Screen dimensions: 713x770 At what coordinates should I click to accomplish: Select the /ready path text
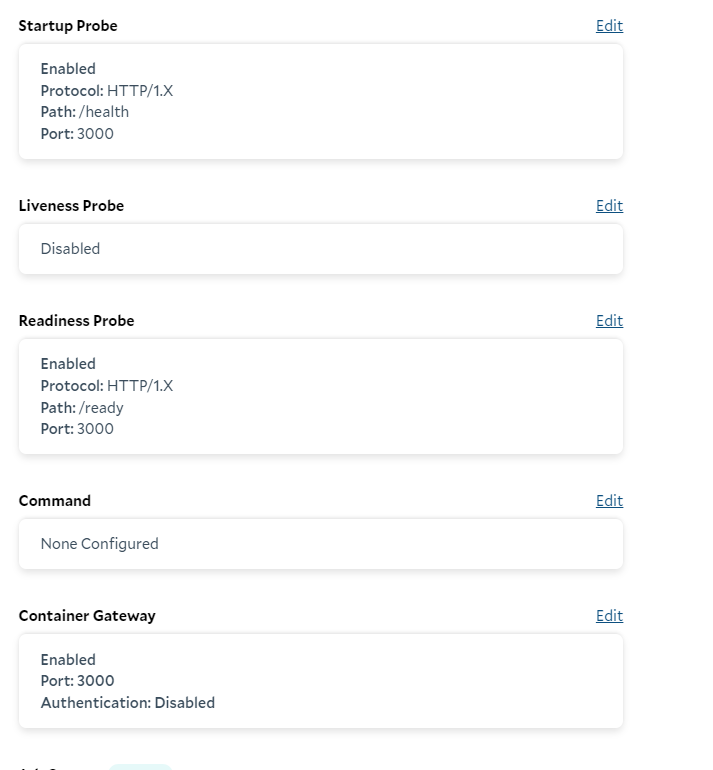click(101, 408)
